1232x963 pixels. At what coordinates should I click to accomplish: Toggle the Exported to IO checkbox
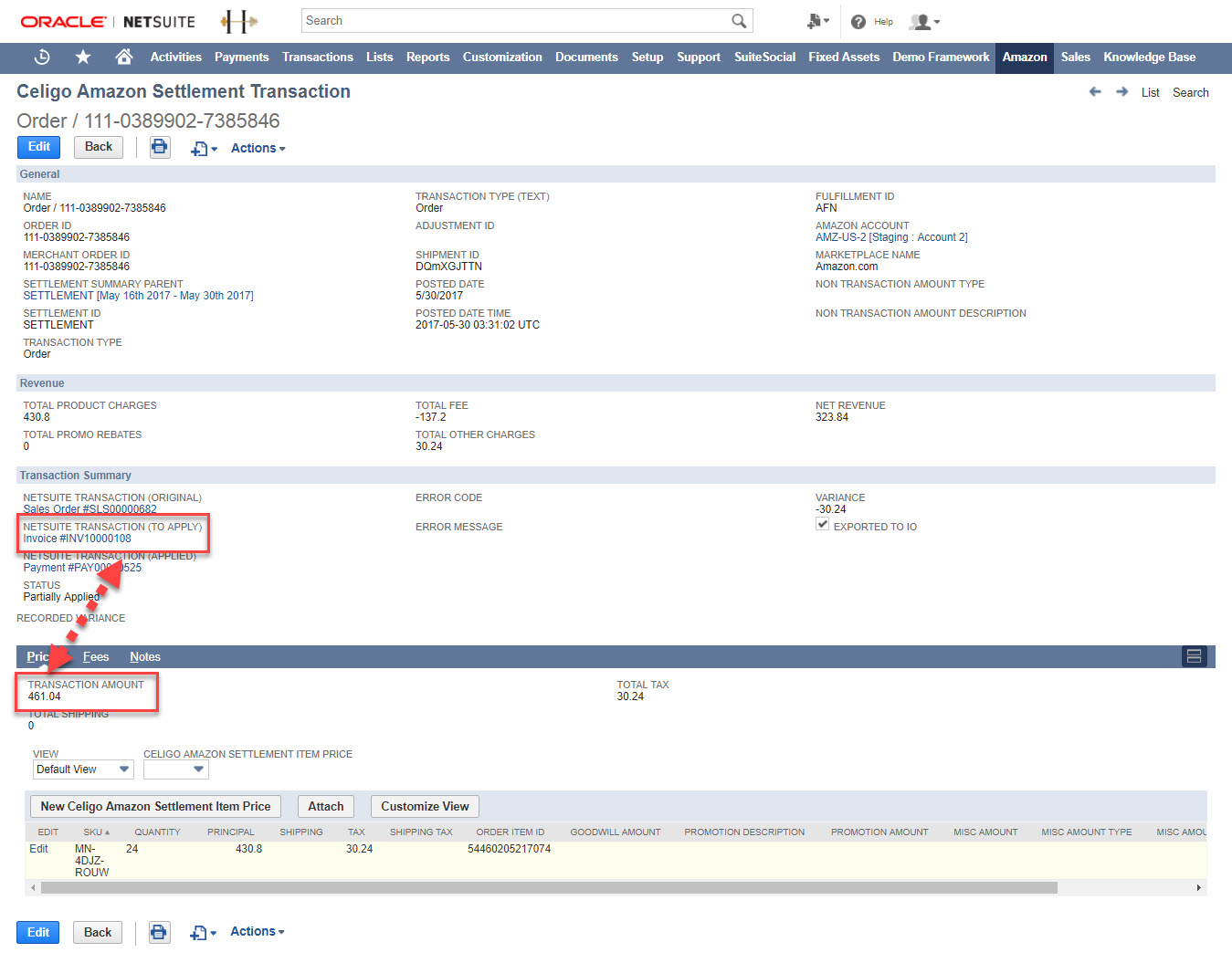point(822,524)
